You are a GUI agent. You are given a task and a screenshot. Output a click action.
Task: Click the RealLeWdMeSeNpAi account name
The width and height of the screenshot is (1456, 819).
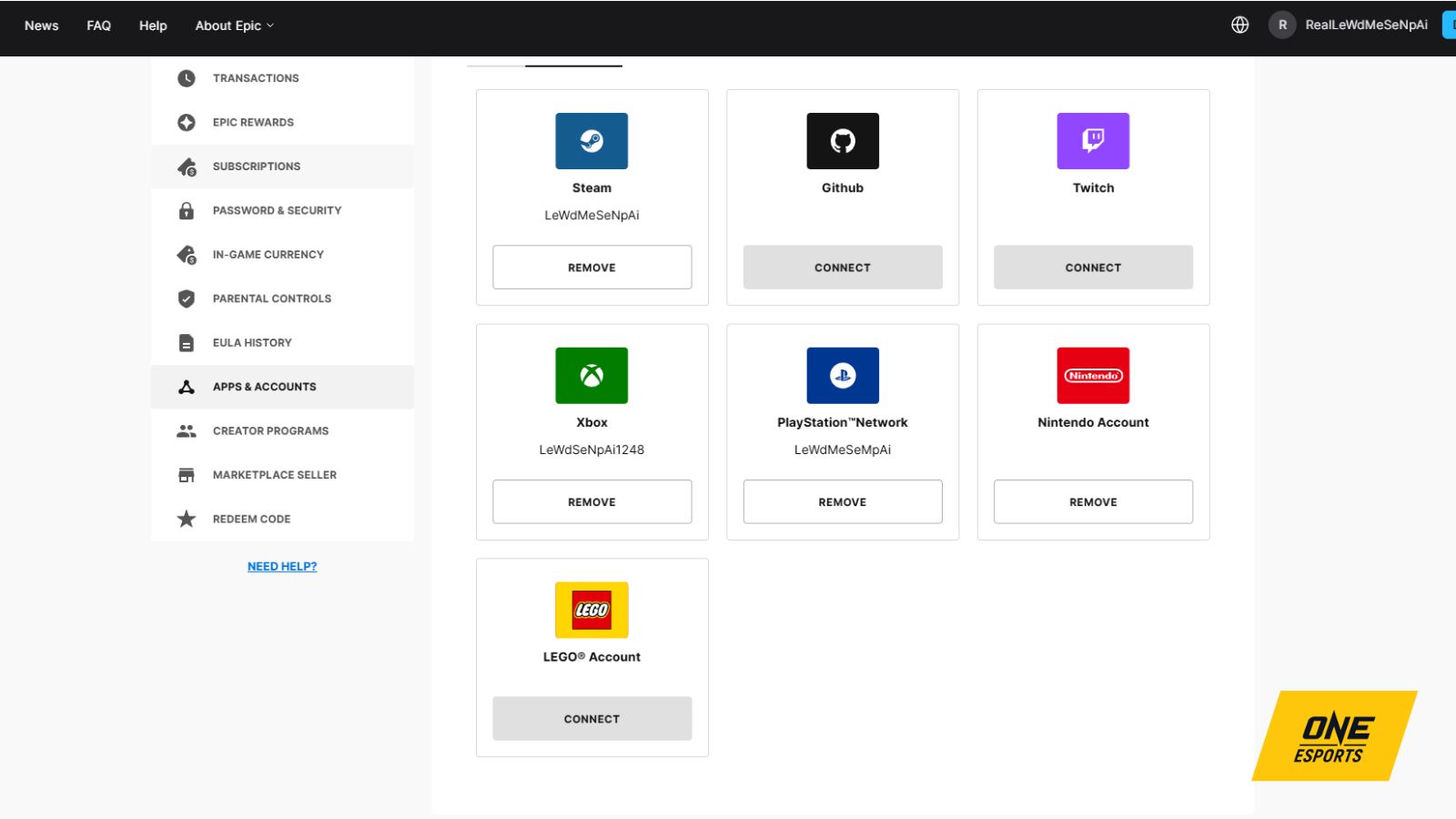(x=1365, y=25)
